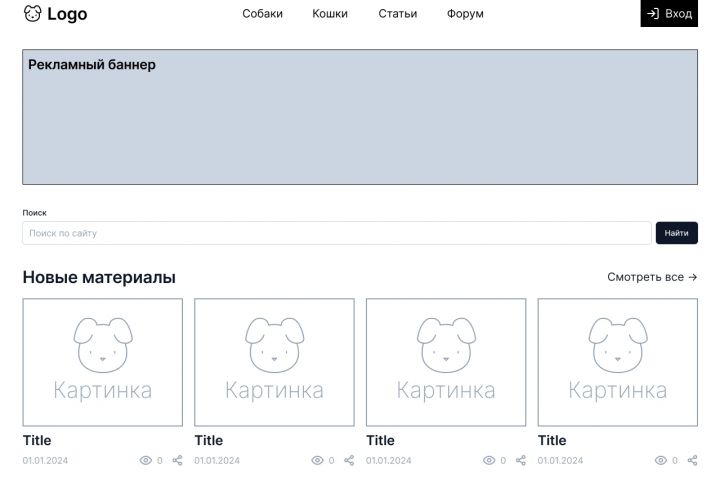Screen dimensions: 720x480
Task: Focus the Поиск по сайту search field
Action: point(336,233)
